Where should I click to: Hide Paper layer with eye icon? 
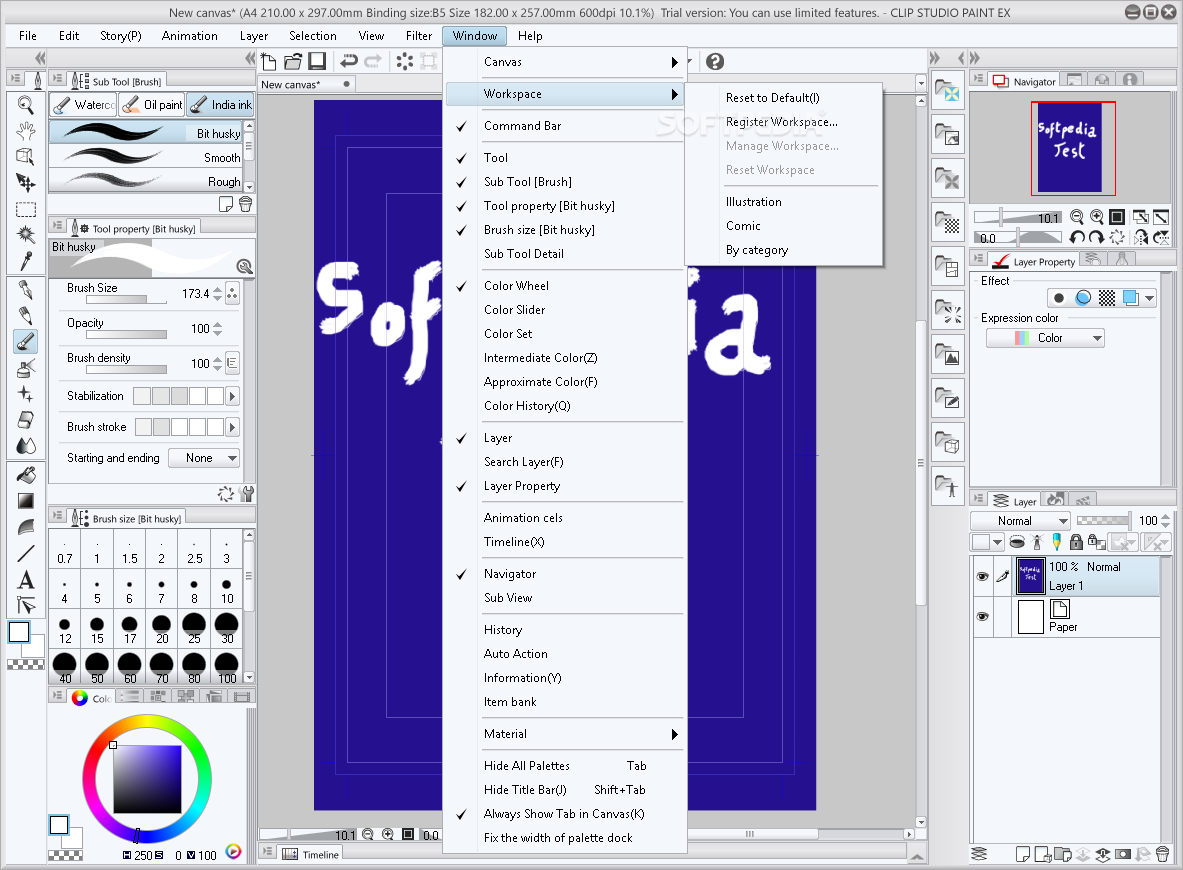[982, 616]
